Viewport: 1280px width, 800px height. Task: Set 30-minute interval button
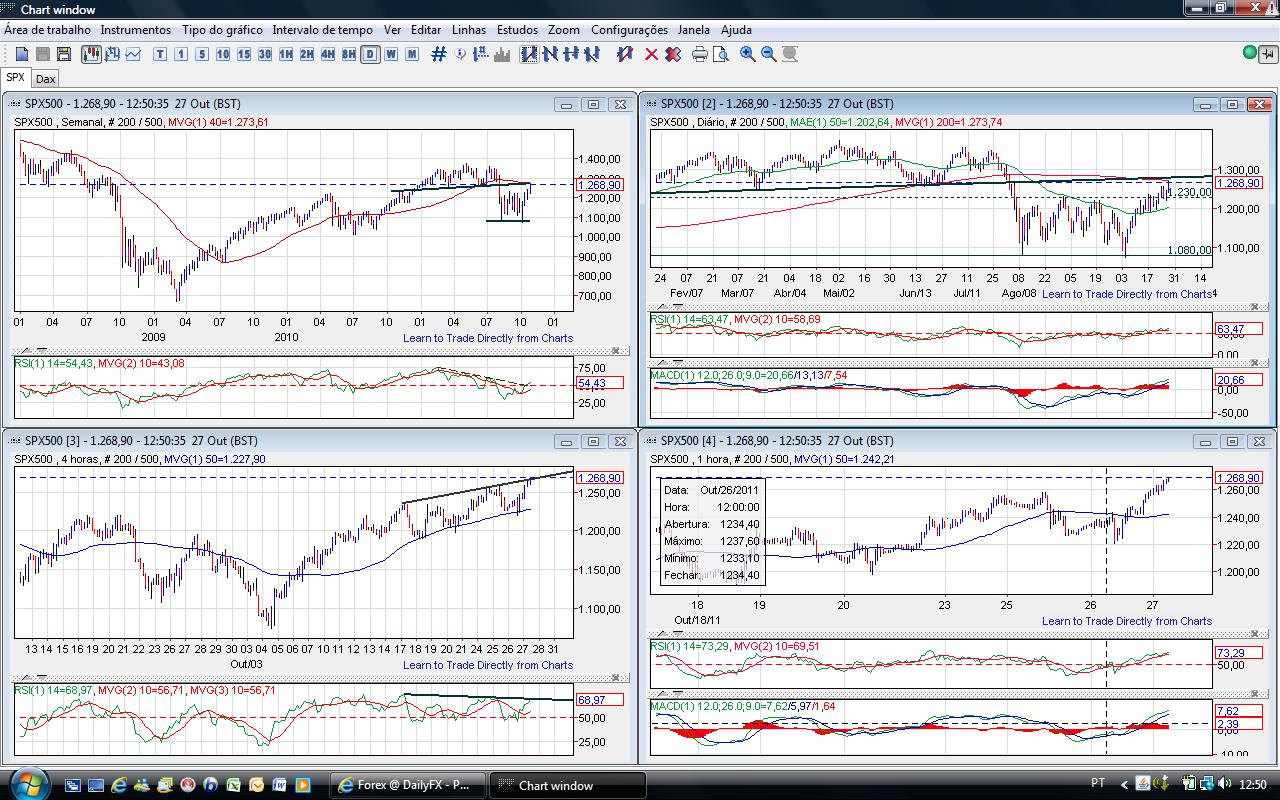(x=265, y=54)
